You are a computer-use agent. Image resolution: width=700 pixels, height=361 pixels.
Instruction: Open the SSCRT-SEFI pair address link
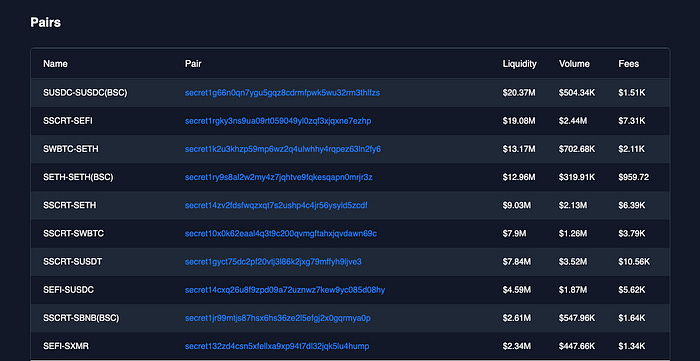click(x=278, y=121)
